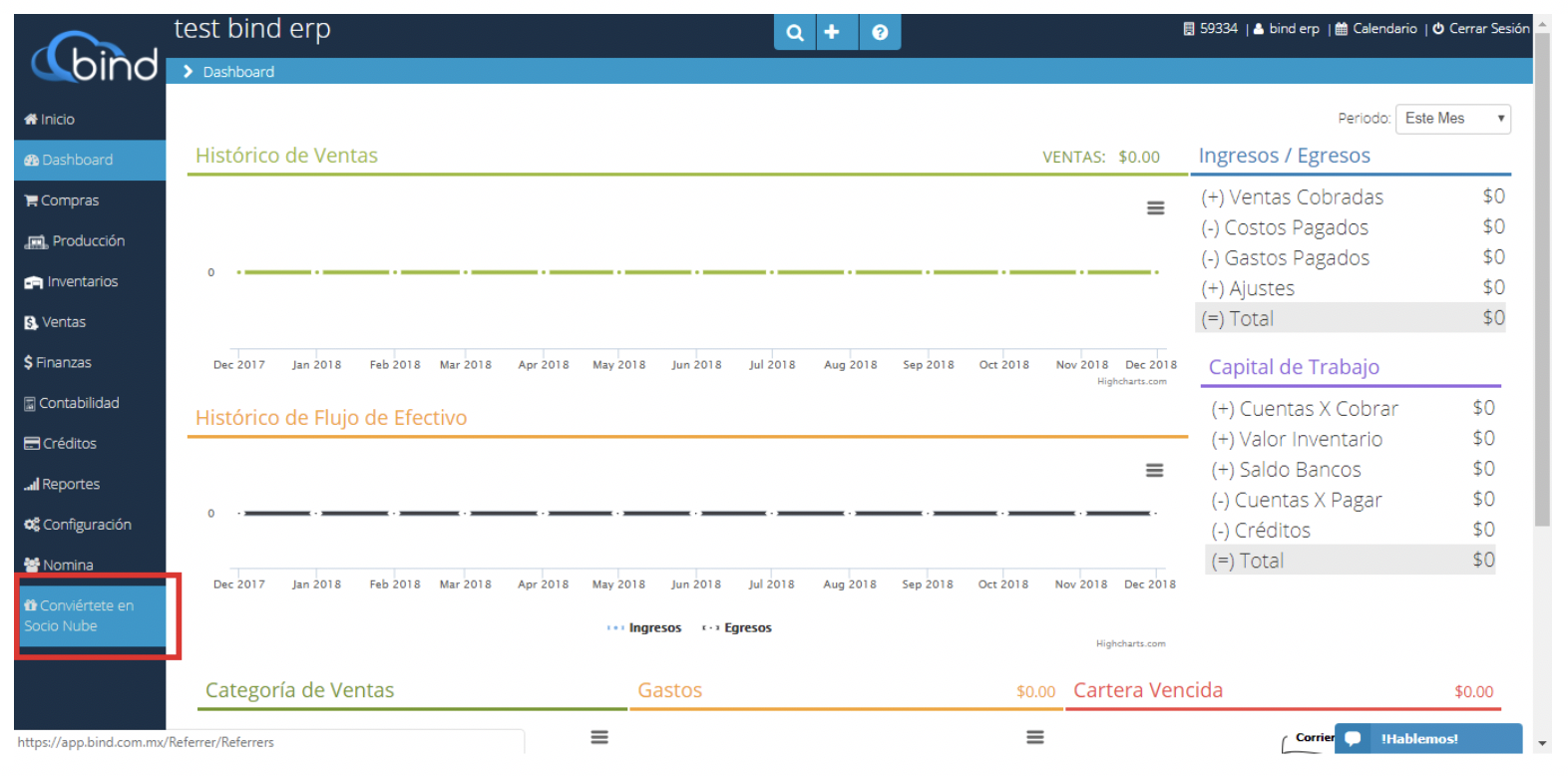This screenshot has height=776, width=1568.
Task: Open Histórico de Ventas chart hamburger menu
Action: (1155, 208)
